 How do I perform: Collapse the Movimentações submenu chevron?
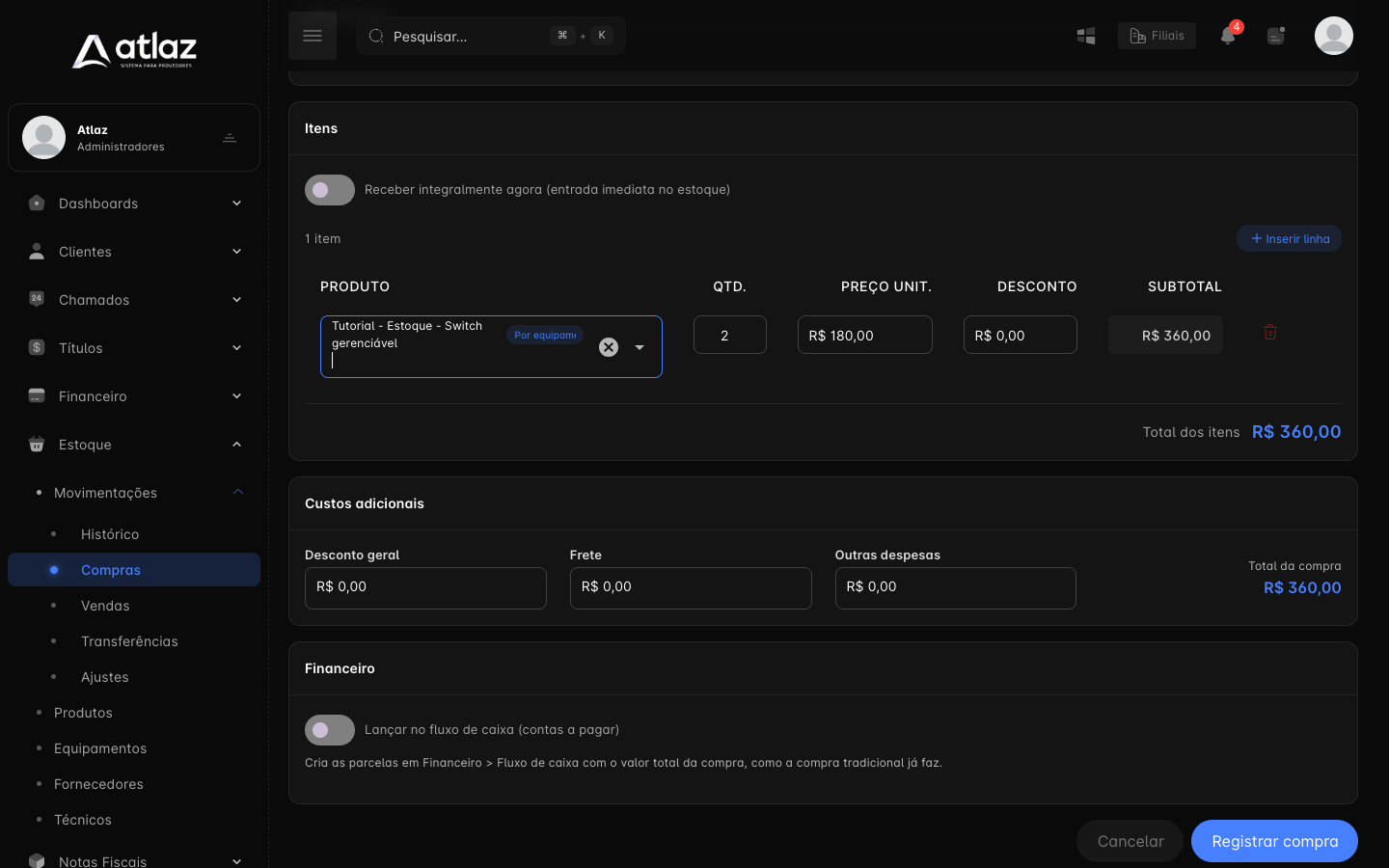(238, 493)
